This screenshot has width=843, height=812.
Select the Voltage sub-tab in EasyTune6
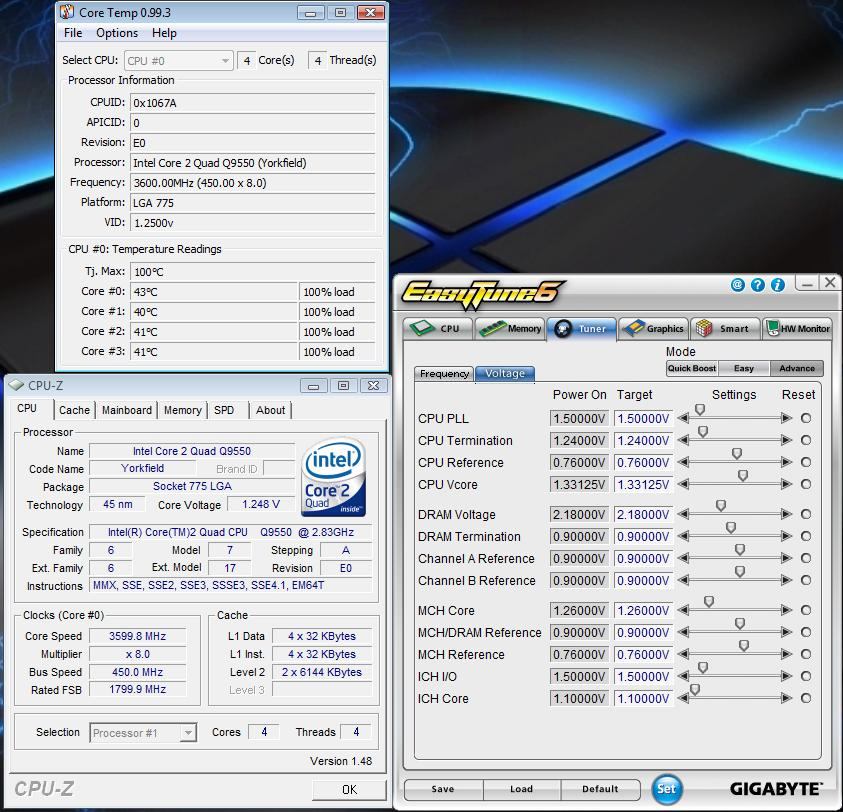[505, 374]
